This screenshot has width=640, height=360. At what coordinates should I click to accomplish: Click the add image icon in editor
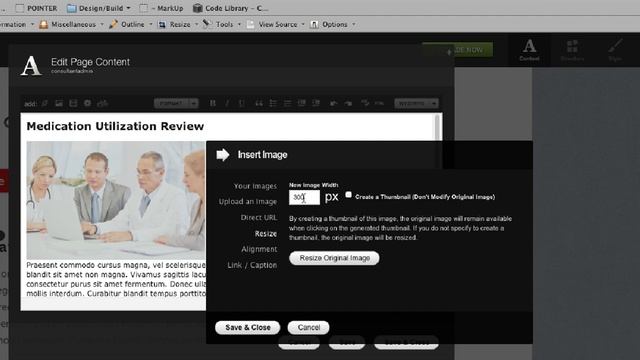[x=59, y=103]
